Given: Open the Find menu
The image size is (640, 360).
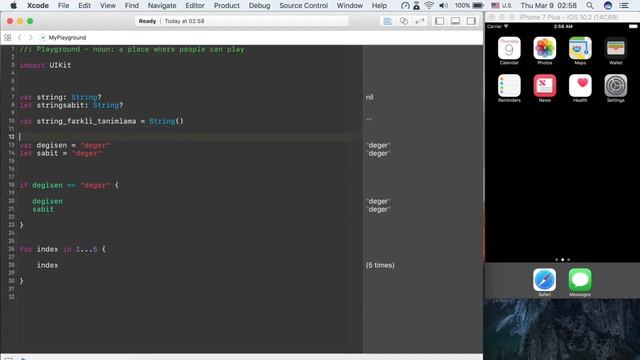Looking at the screenshot, I should click(x=131, y=5).
